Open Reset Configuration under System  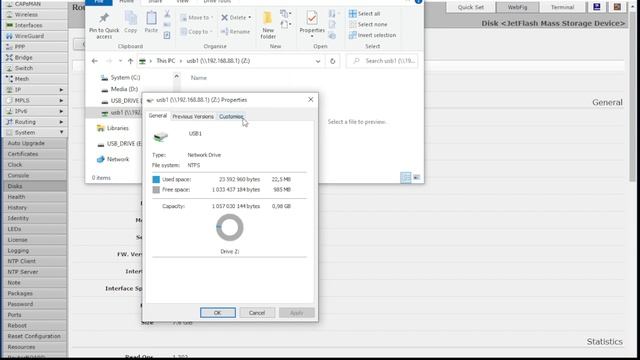(x=34, y=336)
